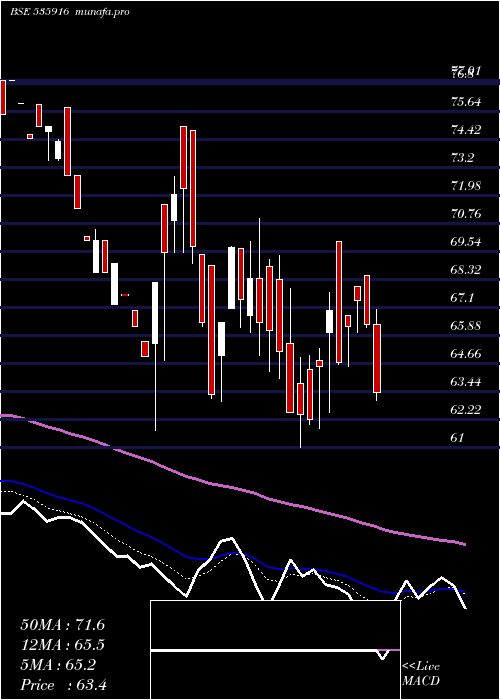Click the Price : 63.4 reading
Viewport: 500px width, 700px height.
(64, 685)
